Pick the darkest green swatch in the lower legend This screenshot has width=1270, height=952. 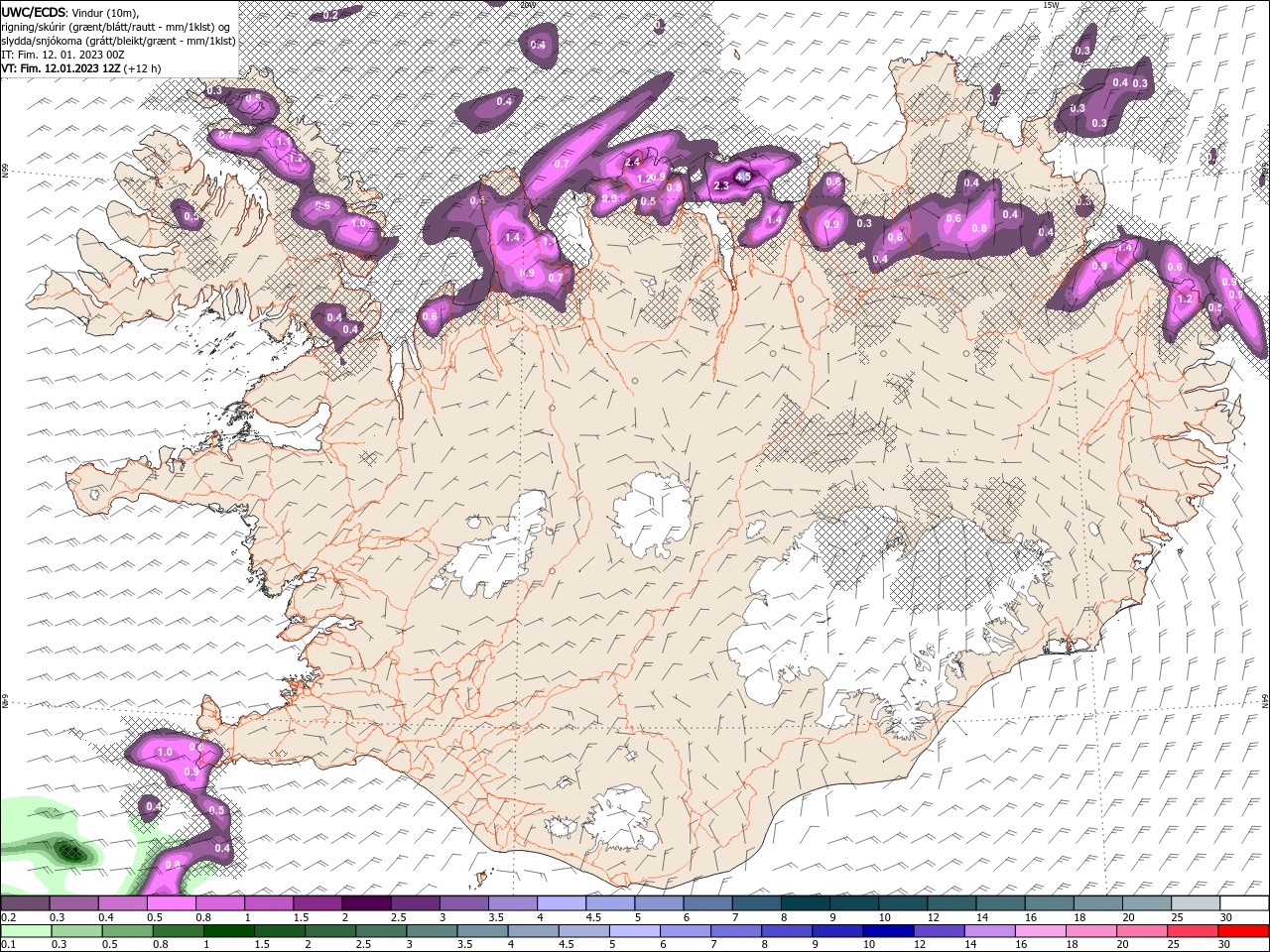click(229, 931)
